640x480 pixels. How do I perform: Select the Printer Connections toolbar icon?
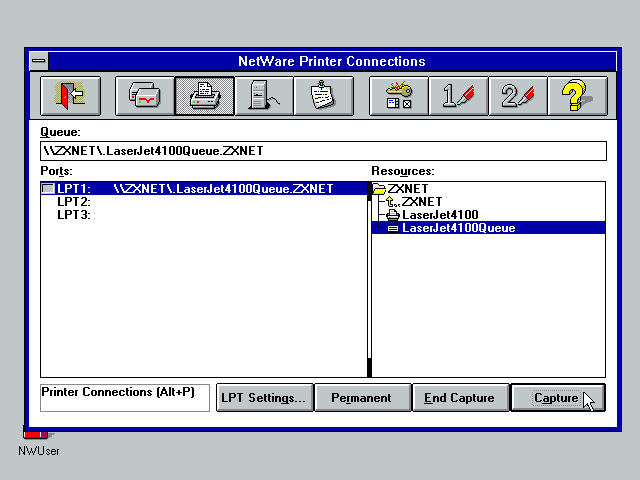204,96
